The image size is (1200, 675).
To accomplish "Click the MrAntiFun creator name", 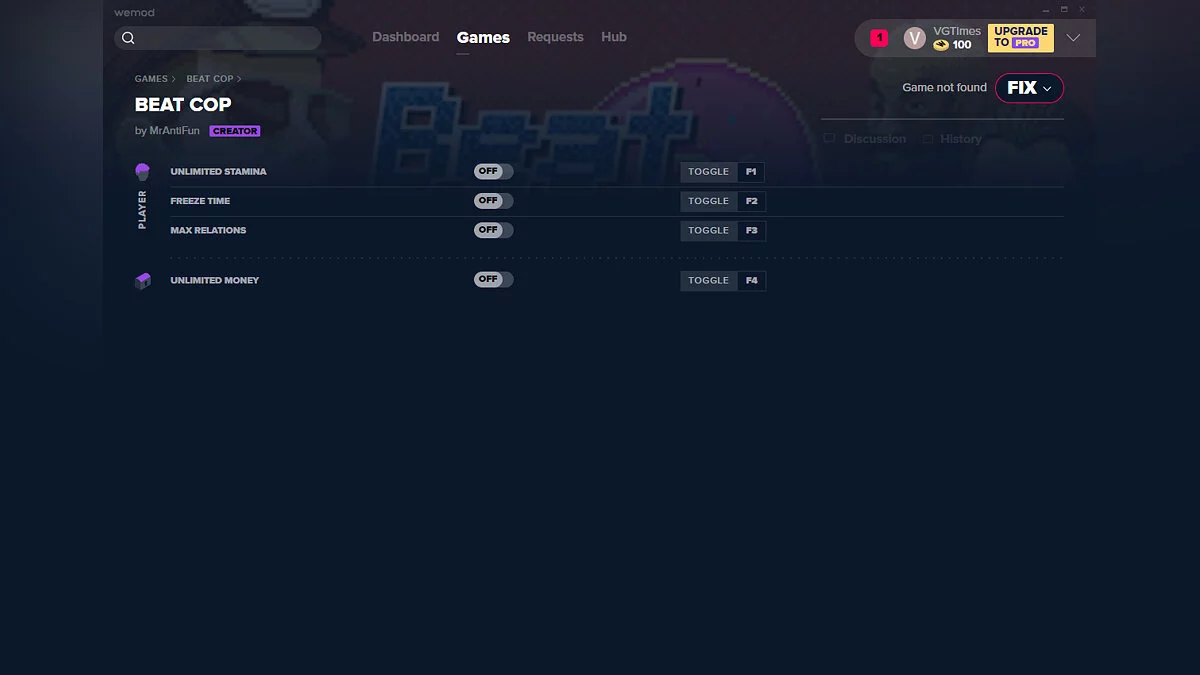I will (174, 131).
